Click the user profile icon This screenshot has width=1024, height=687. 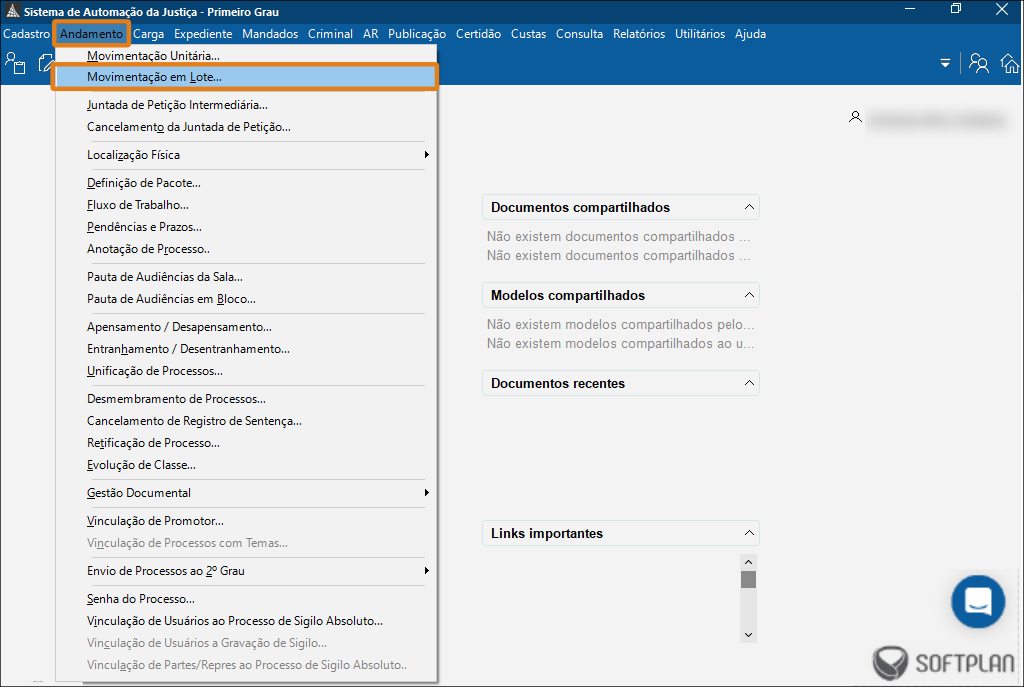(855, 118)
